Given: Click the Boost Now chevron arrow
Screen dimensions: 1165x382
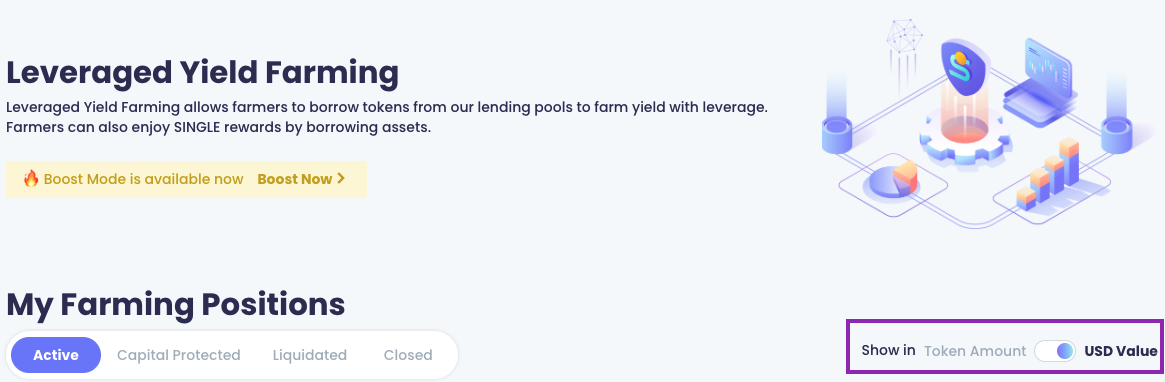Looking at the screenshot, I should tap(341, 179).
